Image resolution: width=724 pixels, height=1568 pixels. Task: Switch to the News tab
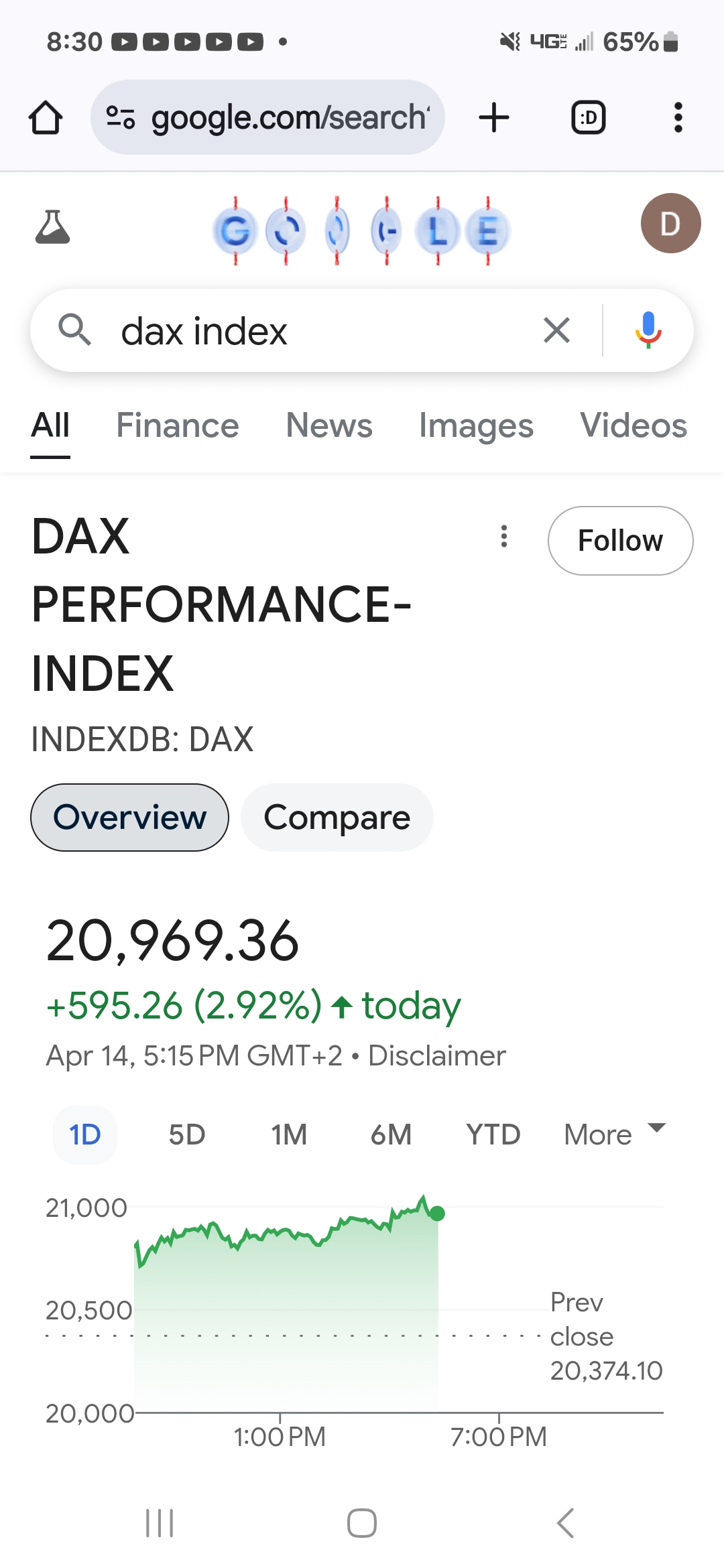(328, 426)
